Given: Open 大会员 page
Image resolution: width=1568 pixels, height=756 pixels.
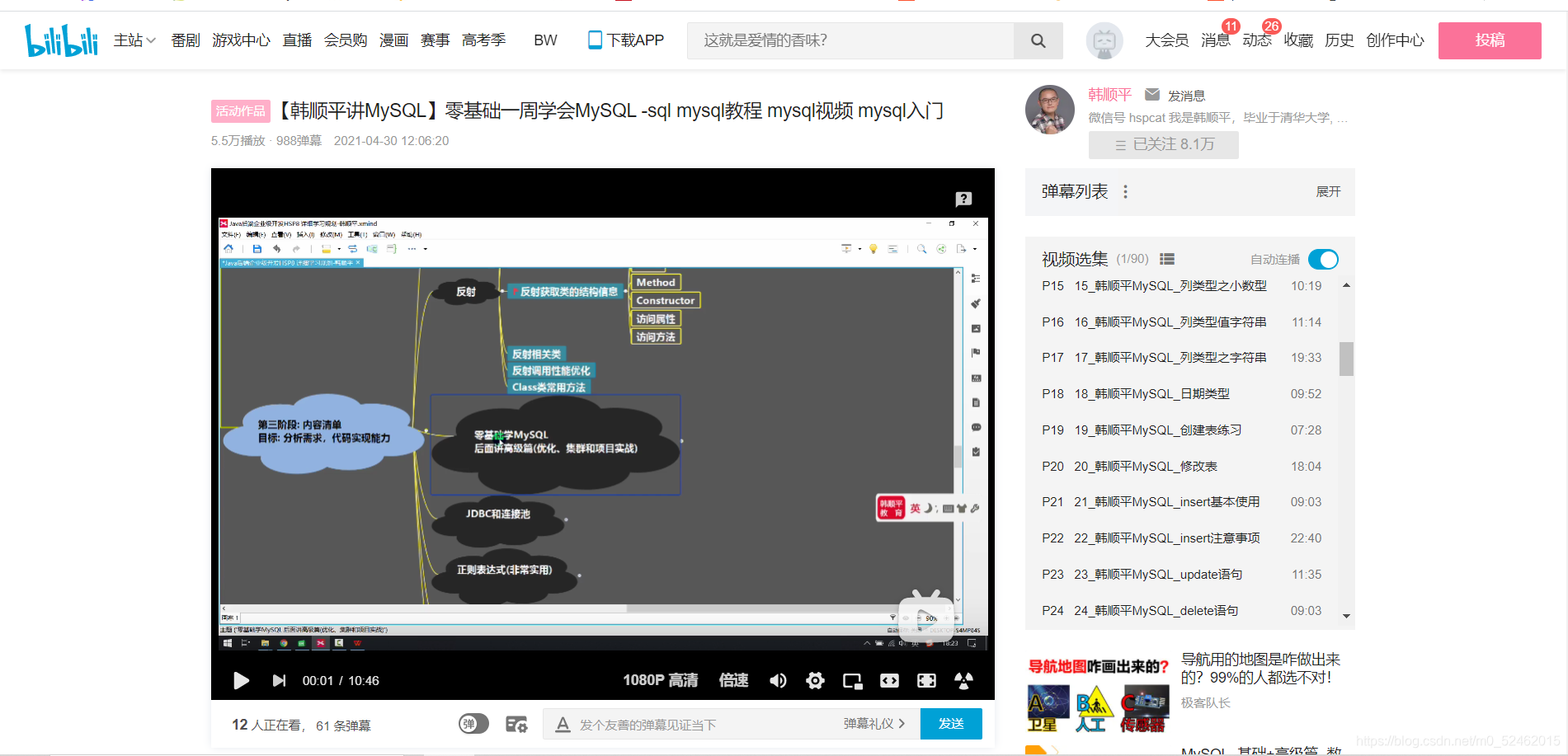Looking at the screenshot, I should click(1166, 40).
